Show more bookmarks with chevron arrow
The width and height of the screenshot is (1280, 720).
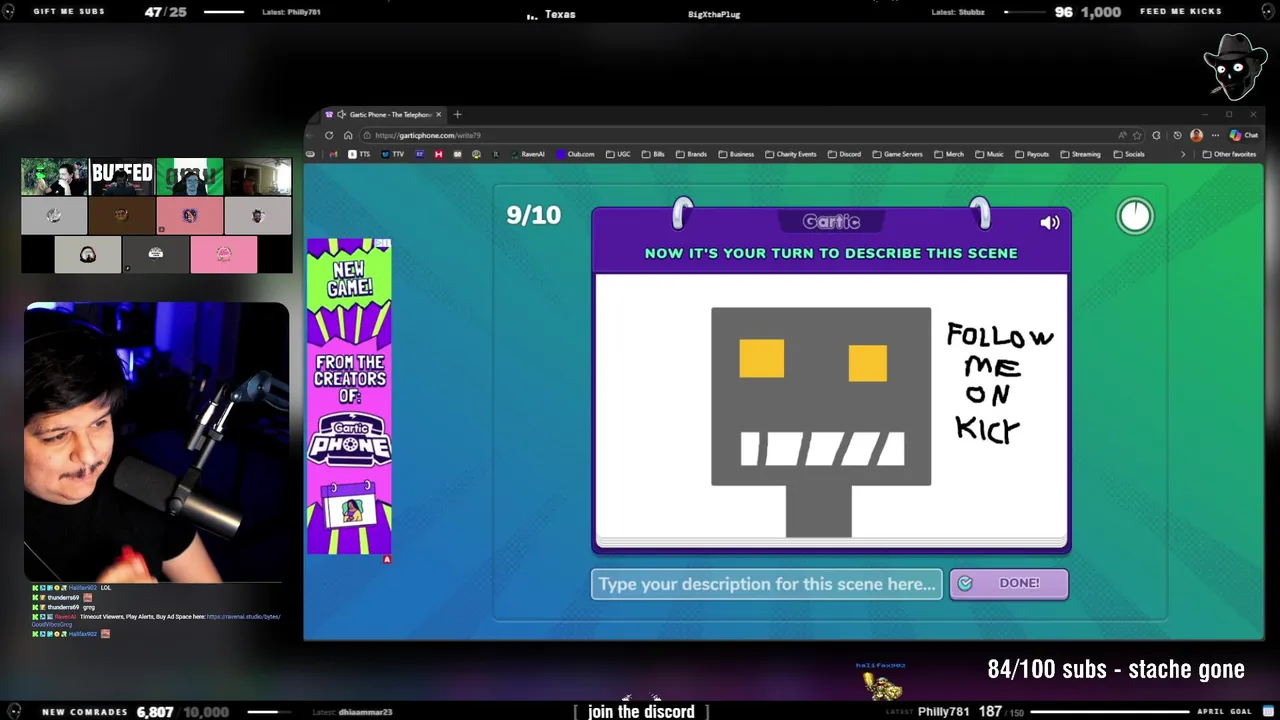[1183, 154]
